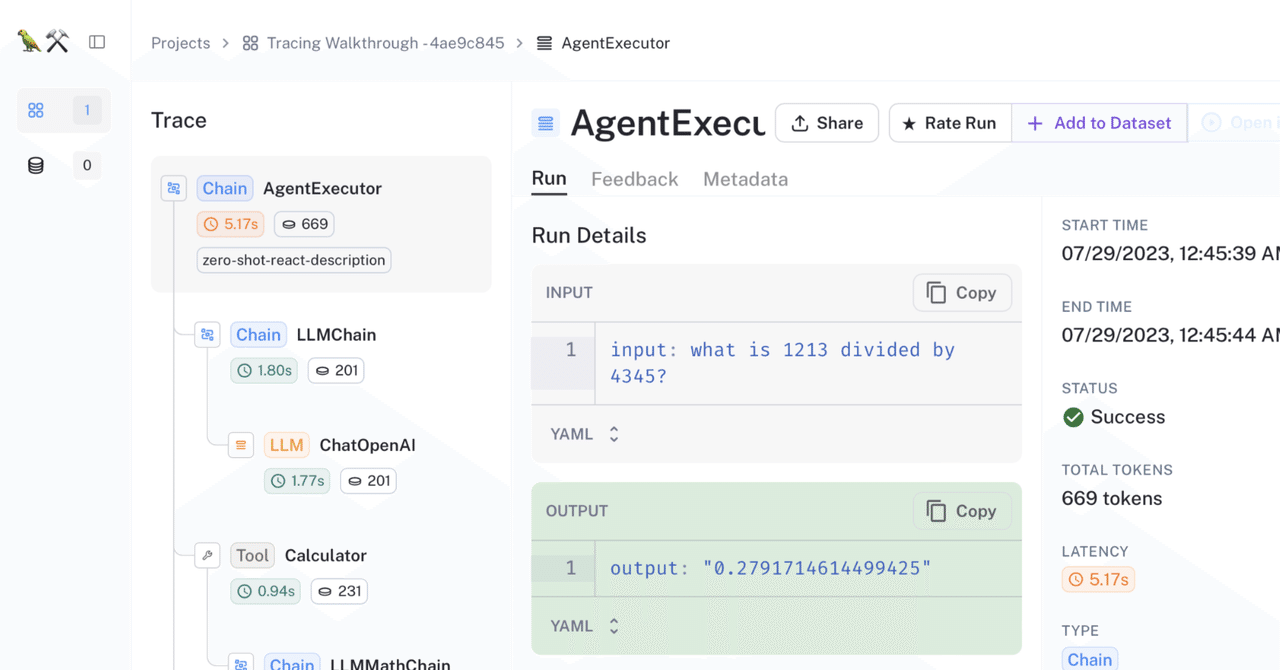1280x670 pixels.
Task: Open the output YAML format dropdown
Action: pos(585,626)
